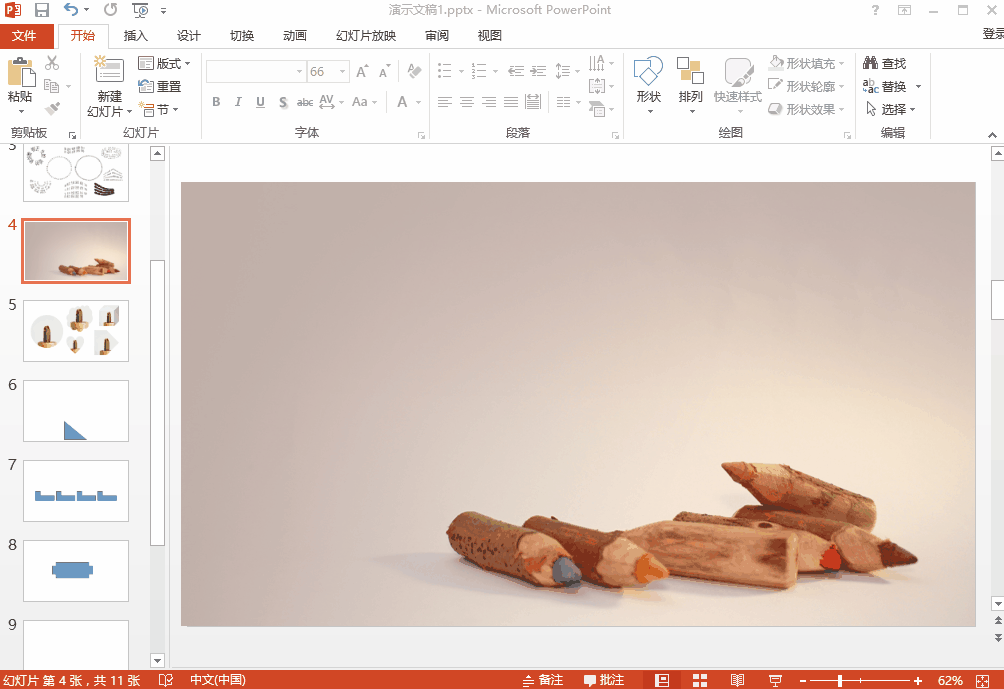1004x689 pixels.
Task: Click the save icon in quick access toolbar
Action: click(x=42, y=10)
